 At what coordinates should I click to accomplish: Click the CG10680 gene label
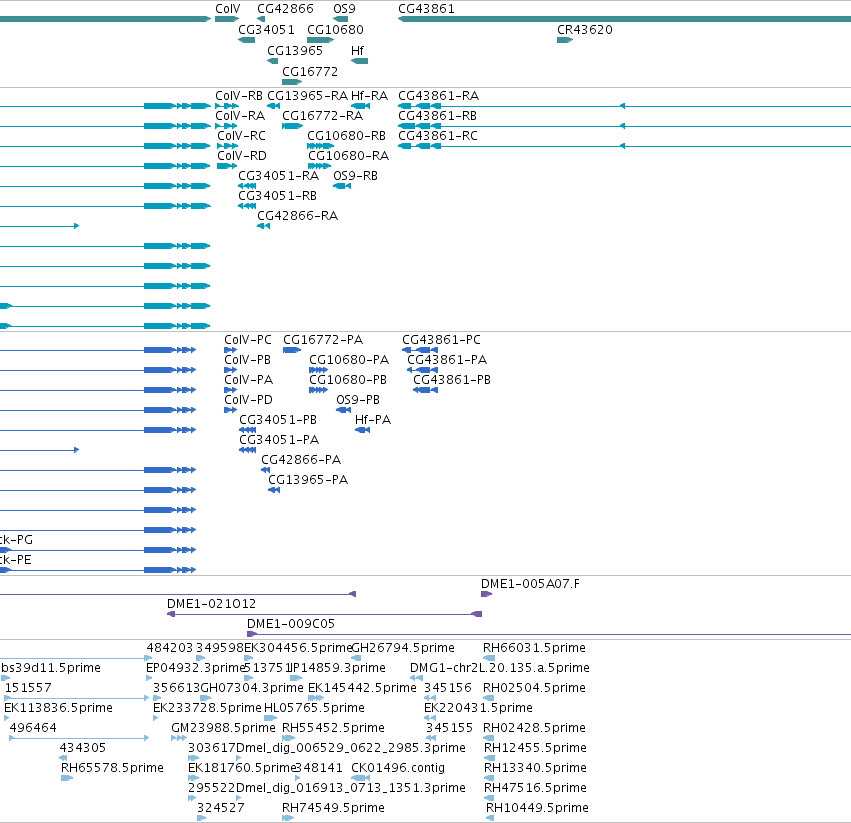tap(335, 30)
